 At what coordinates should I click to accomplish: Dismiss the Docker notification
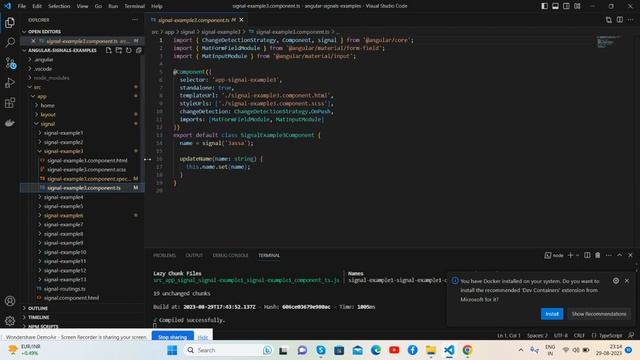coord(627,281)
